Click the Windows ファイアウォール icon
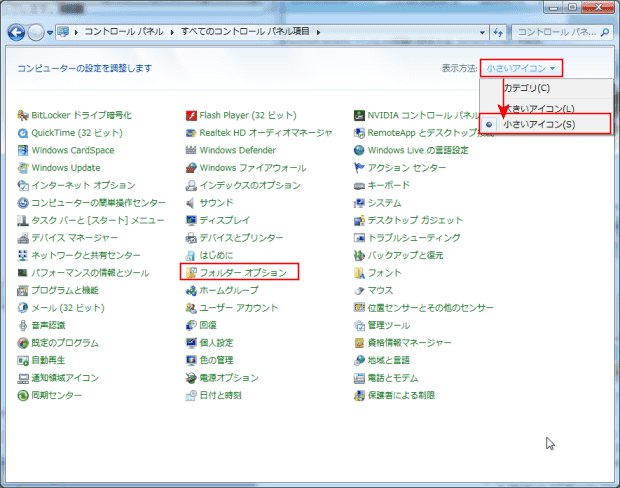This screenshot has width=620, height=488. coord(191,168)
